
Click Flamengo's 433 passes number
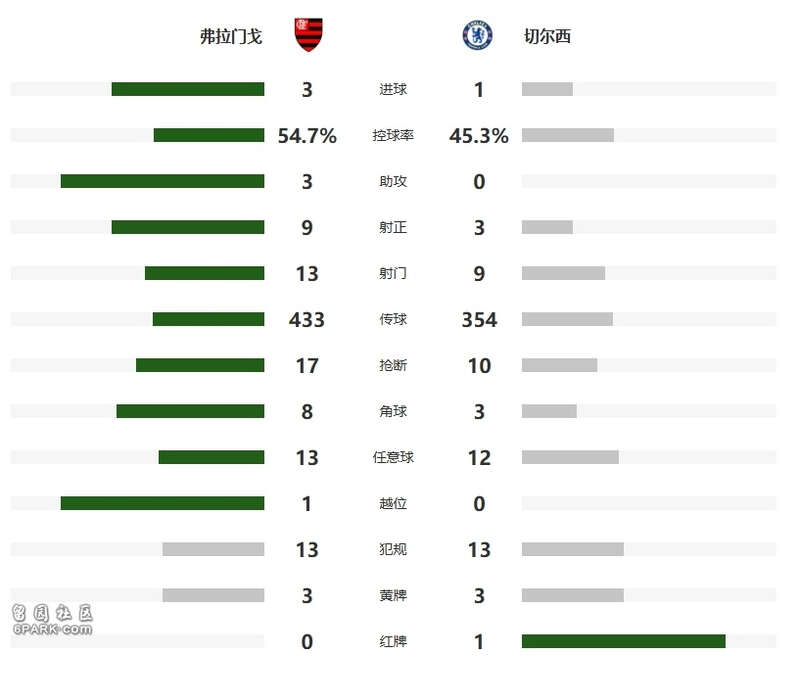tap(307, 320)
